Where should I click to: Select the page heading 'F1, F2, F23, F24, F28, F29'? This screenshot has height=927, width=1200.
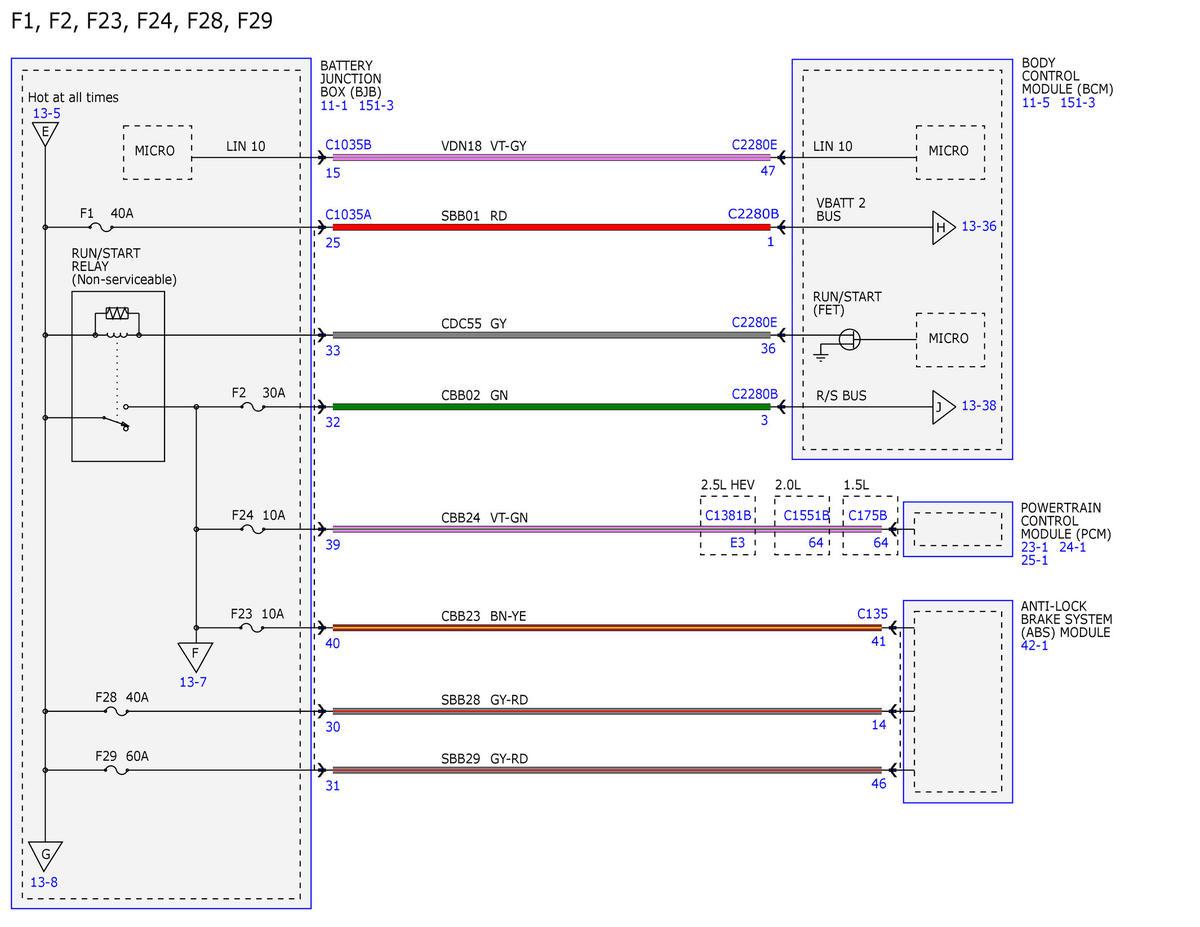140,21
